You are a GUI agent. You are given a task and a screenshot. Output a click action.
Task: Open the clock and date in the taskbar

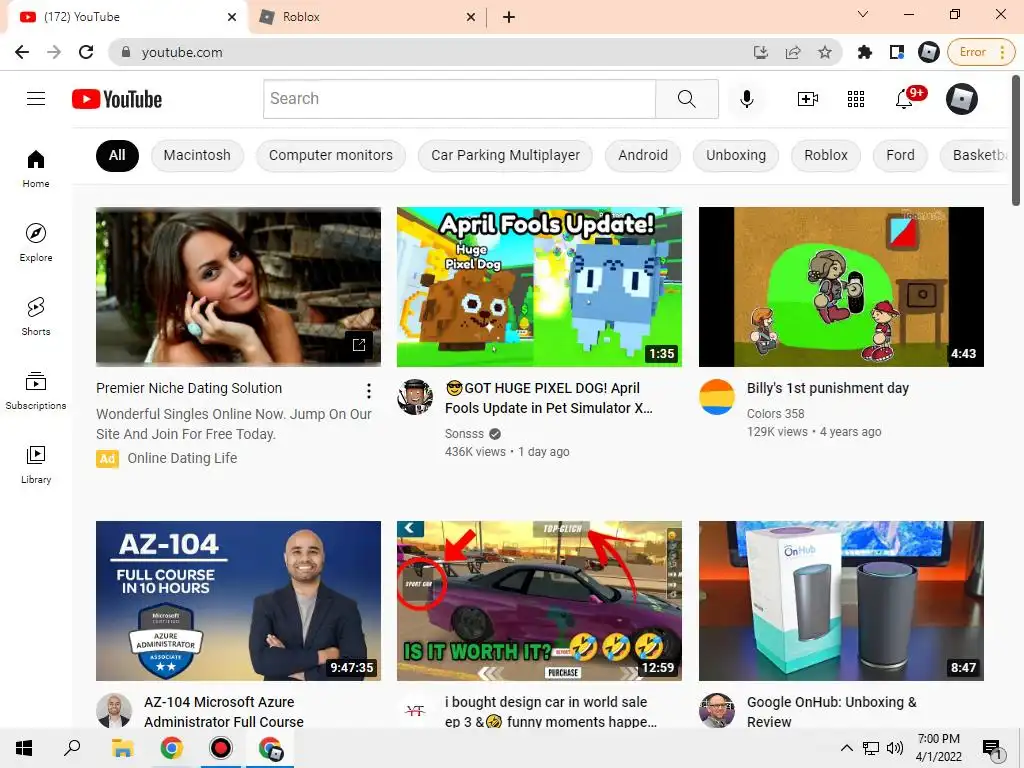[938, 748]
